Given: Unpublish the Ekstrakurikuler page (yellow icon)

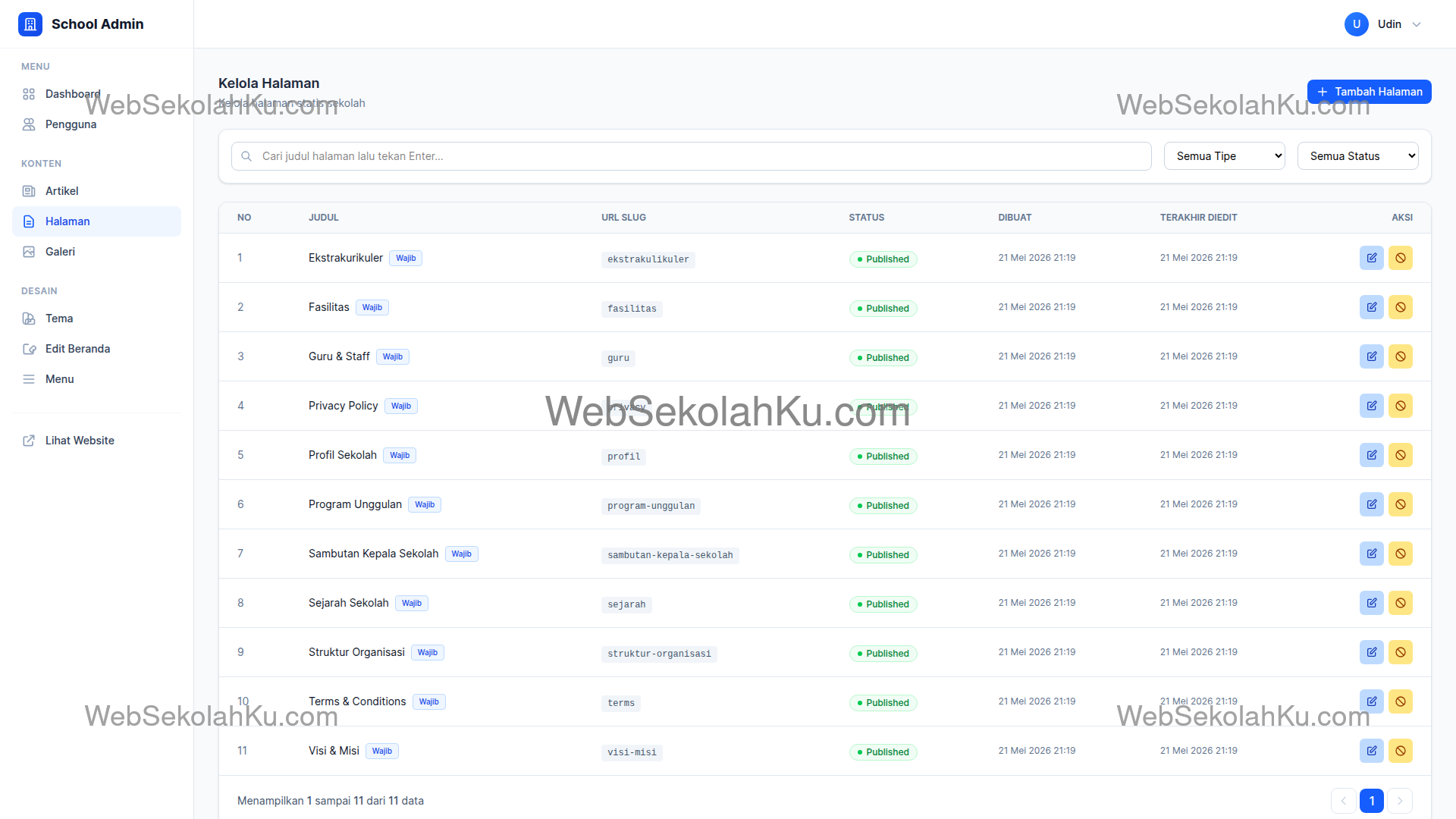Looking at the screenshot, I should 1401,258.
